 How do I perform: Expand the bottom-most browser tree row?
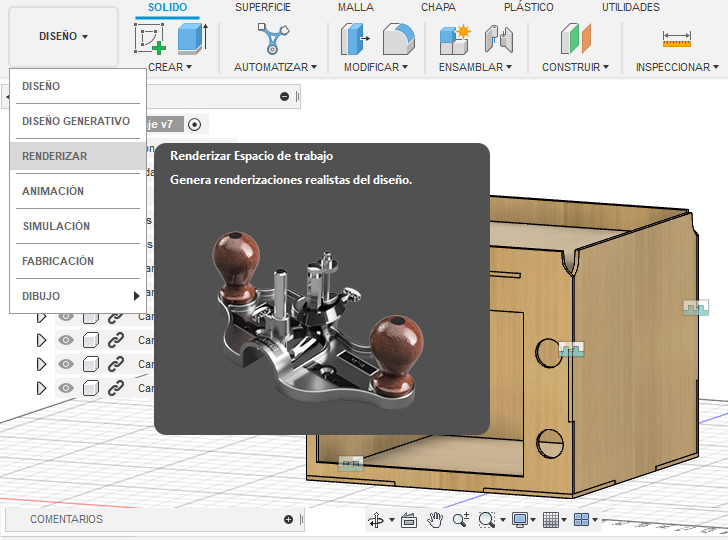click(x=41, y=388)
